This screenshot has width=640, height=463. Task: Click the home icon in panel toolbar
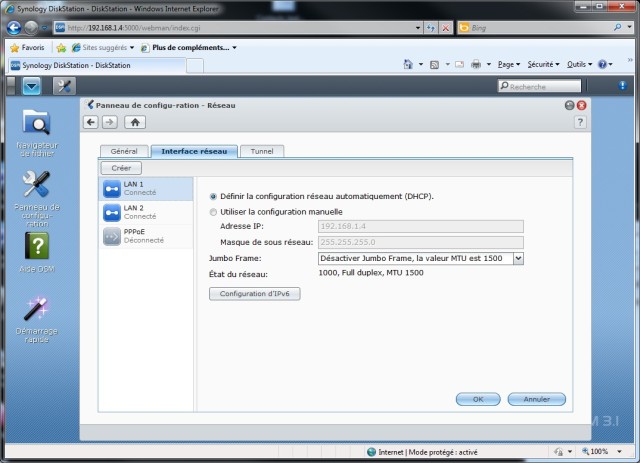coord(134,122)
